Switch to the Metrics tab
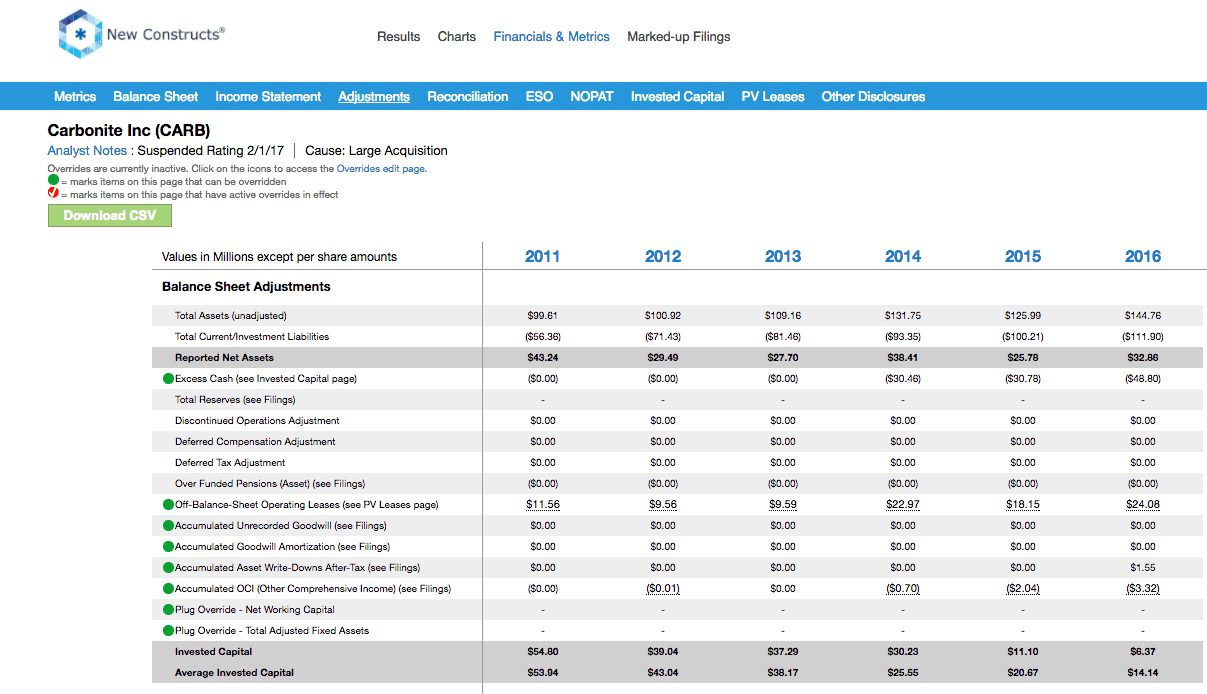This screenshot has width=1207, height=694. (75, 97)
